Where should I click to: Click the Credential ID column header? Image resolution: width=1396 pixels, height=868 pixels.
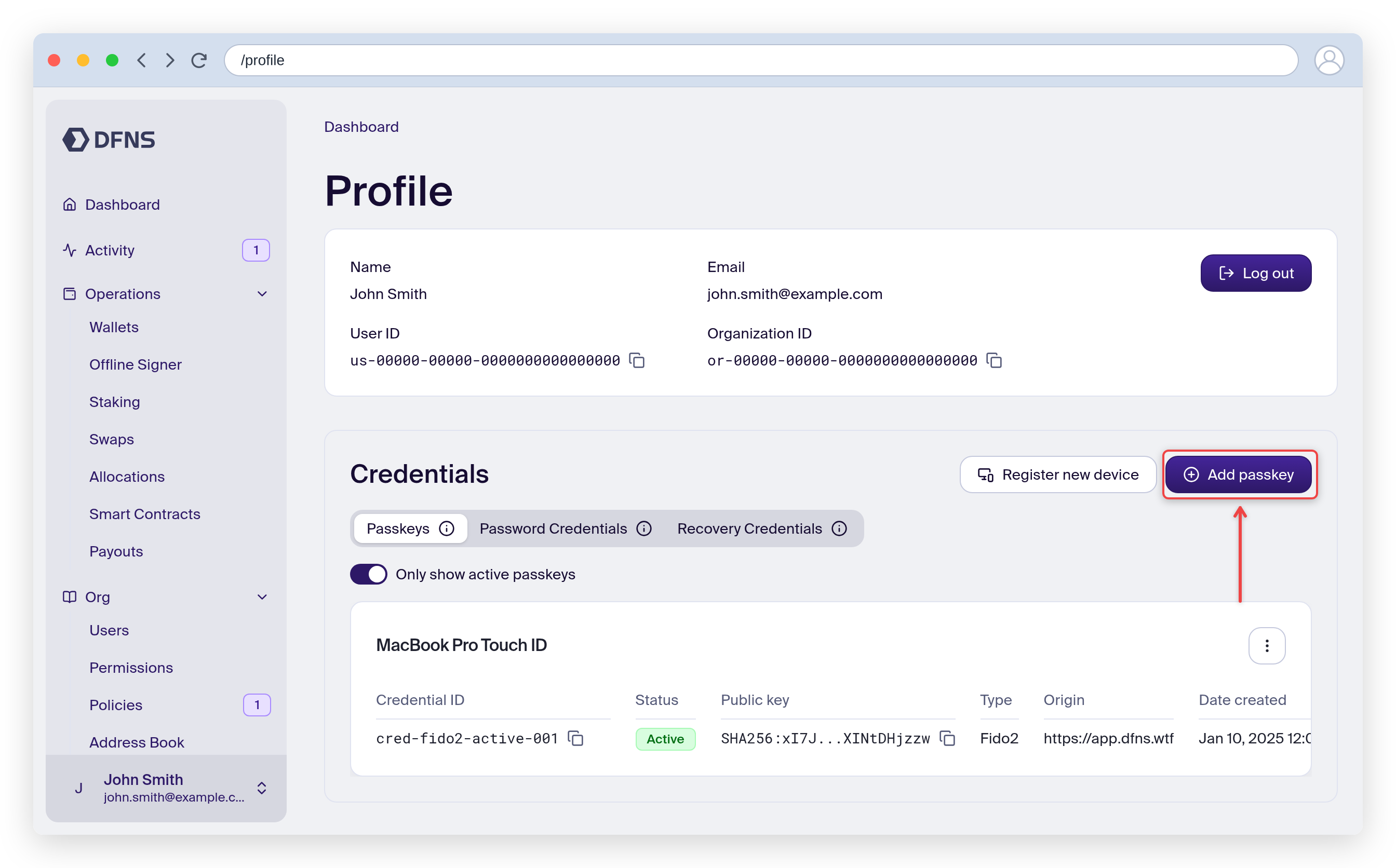[420, 700]
